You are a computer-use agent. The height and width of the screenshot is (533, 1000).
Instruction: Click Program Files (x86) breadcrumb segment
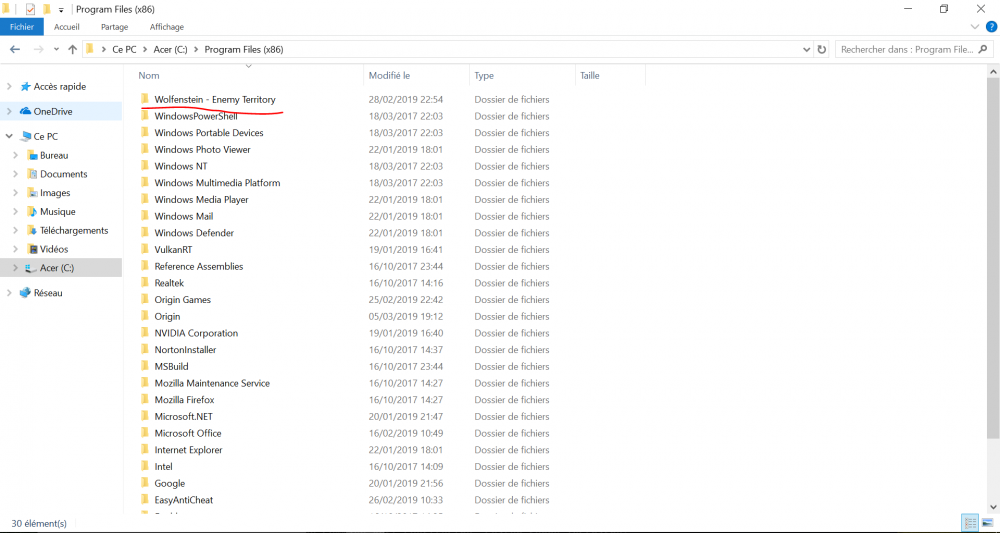pyautogui.click(x=244, y=49)
